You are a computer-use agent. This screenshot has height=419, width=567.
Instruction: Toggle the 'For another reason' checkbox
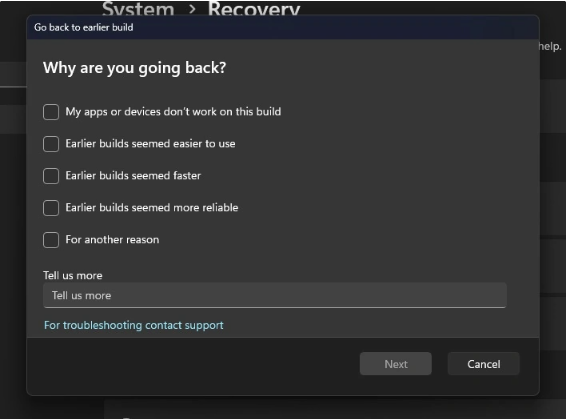pos(51,240)
